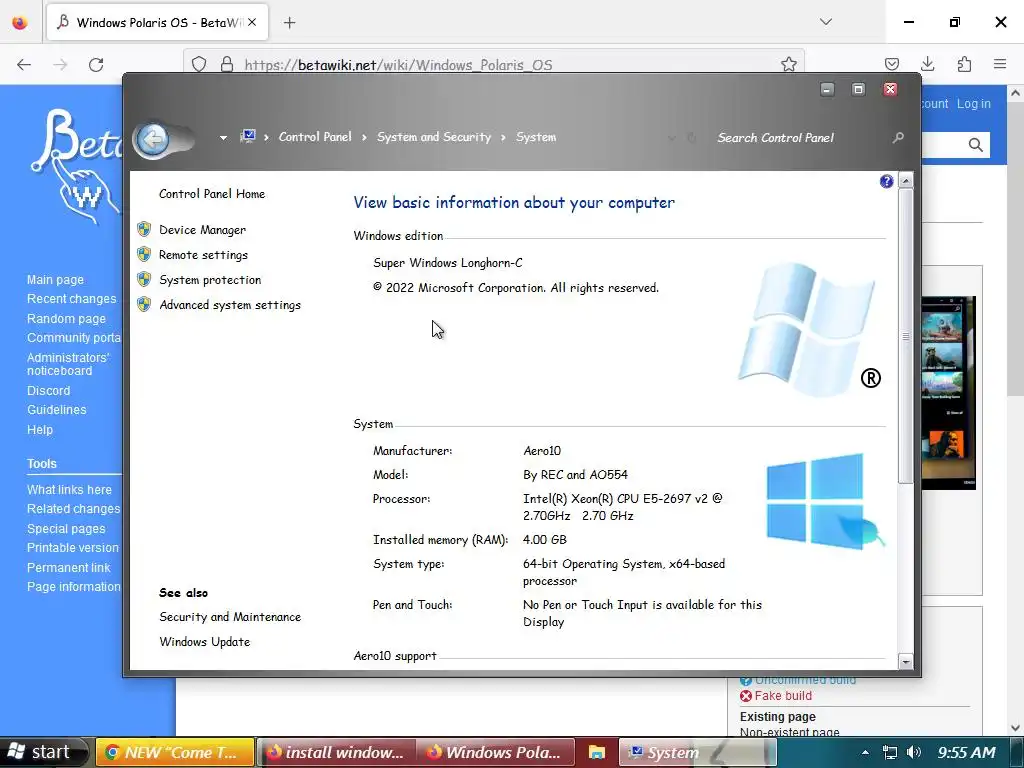Click scrollbar up arrow in System window

click(905, 180)
